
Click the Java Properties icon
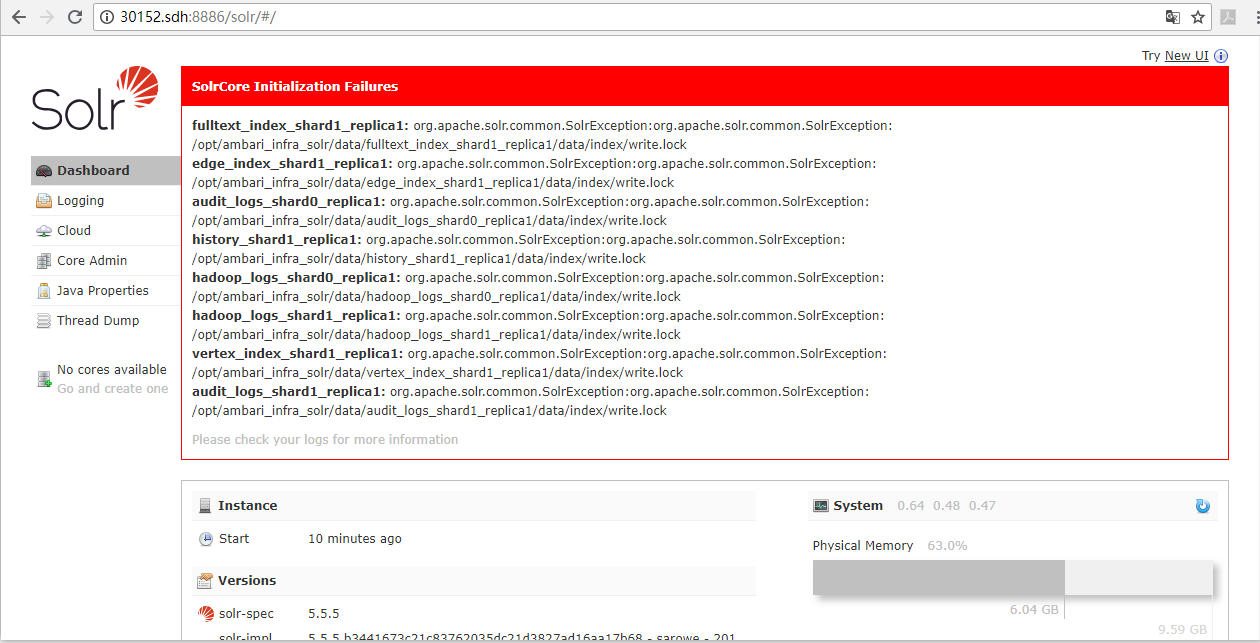click(44, 291)
